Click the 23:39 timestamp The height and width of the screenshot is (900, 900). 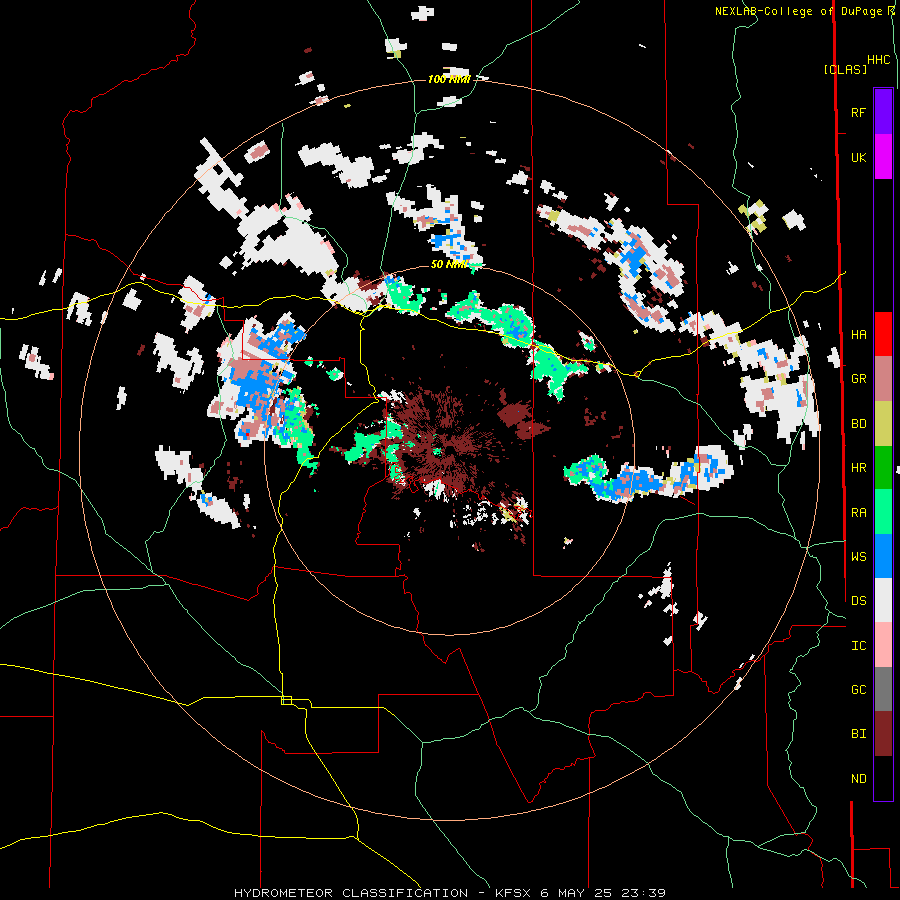644,893
